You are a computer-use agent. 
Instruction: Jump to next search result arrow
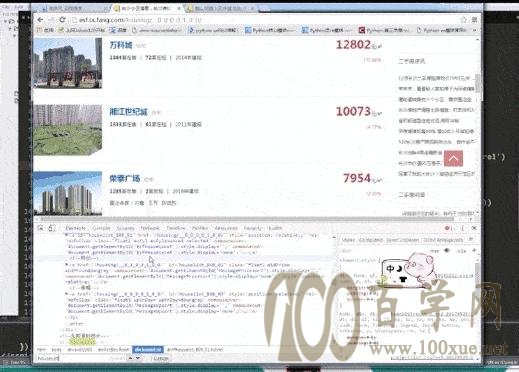click(x=138, y=358)
